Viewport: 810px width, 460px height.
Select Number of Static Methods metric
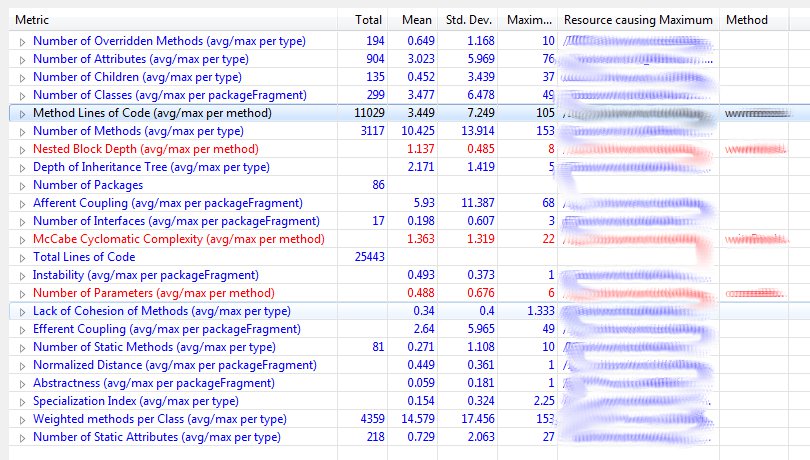pos(154,347)
